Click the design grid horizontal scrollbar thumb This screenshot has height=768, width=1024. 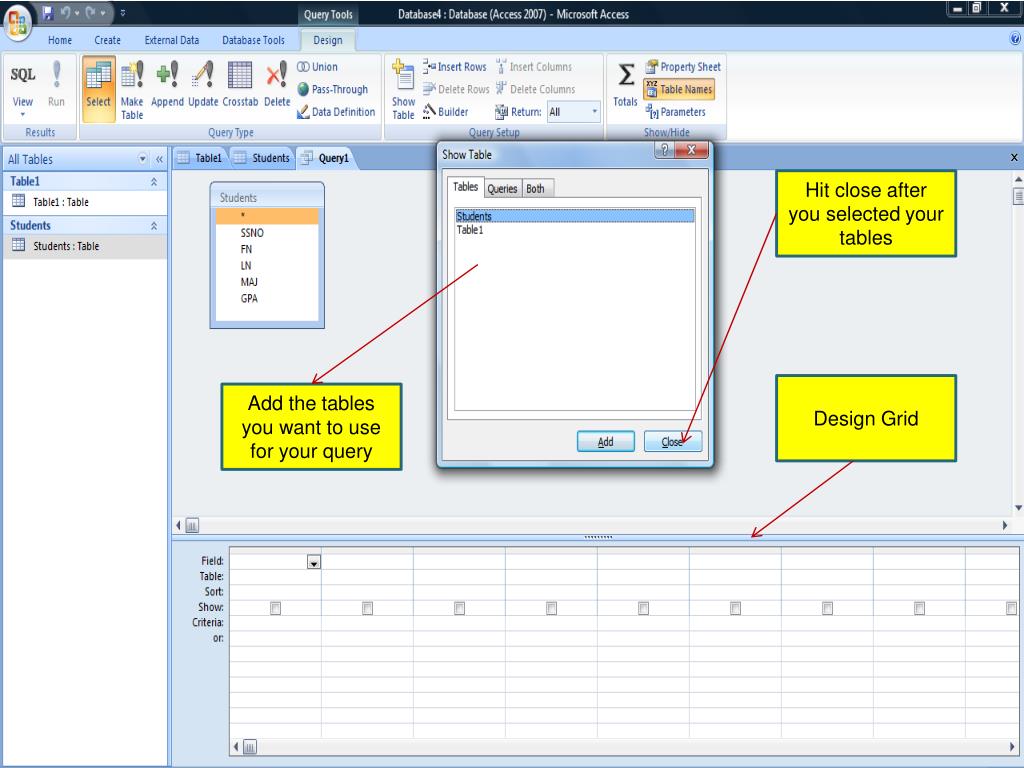(x=250, y=746)
